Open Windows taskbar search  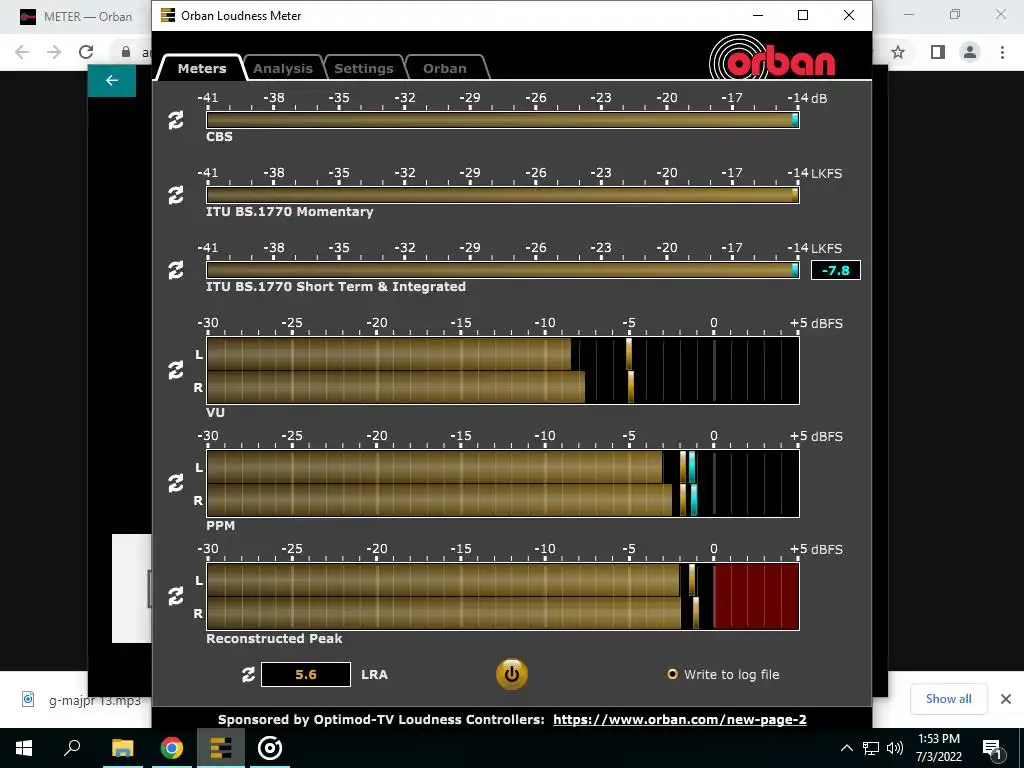72,748
